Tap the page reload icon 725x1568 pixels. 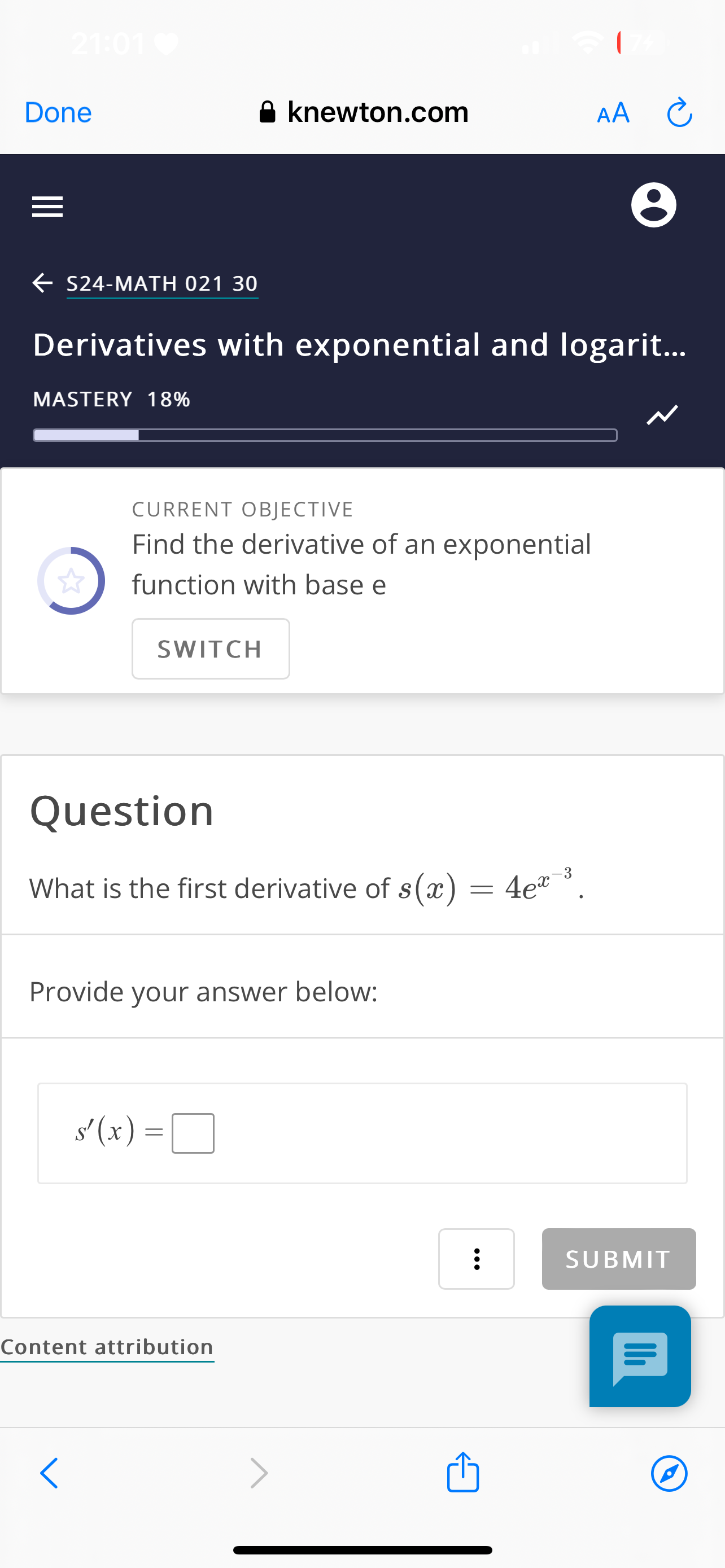coord(679,113)
